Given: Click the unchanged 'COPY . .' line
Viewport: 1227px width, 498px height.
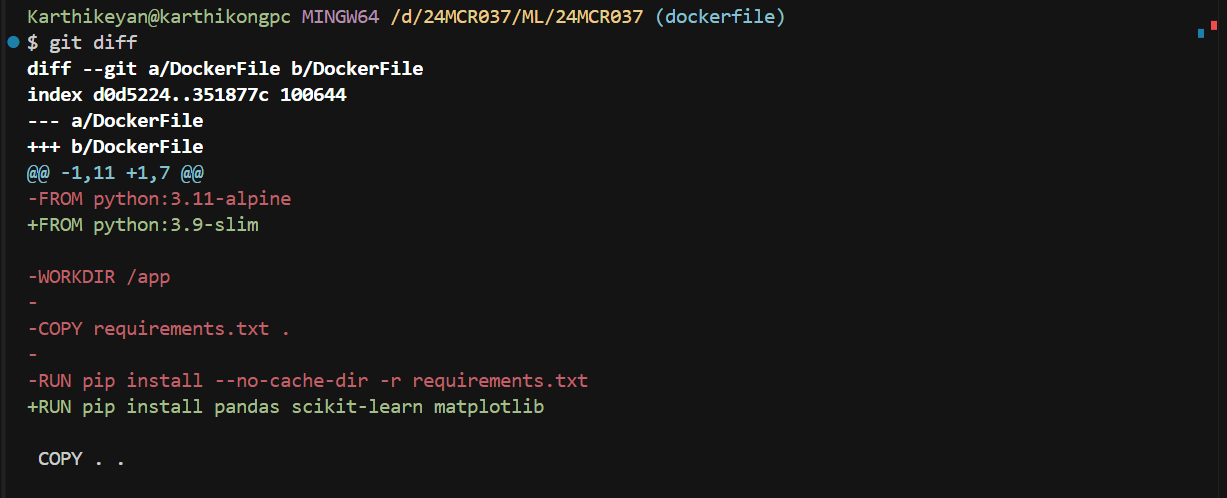Looking at the screenshot, I should 81,459.
